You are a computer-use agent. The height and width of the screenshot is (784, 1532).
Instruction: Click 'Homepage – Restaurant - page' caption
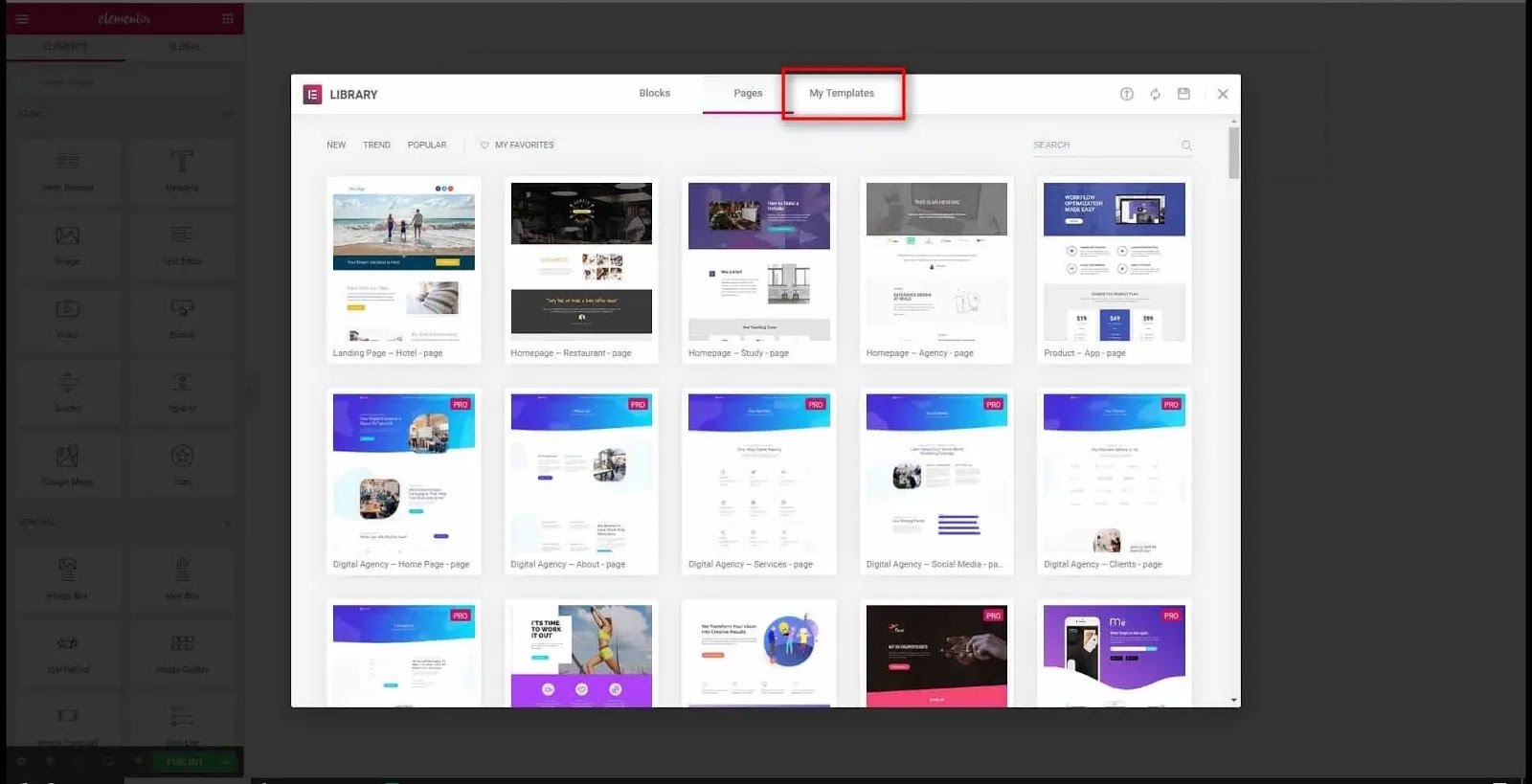571,353
